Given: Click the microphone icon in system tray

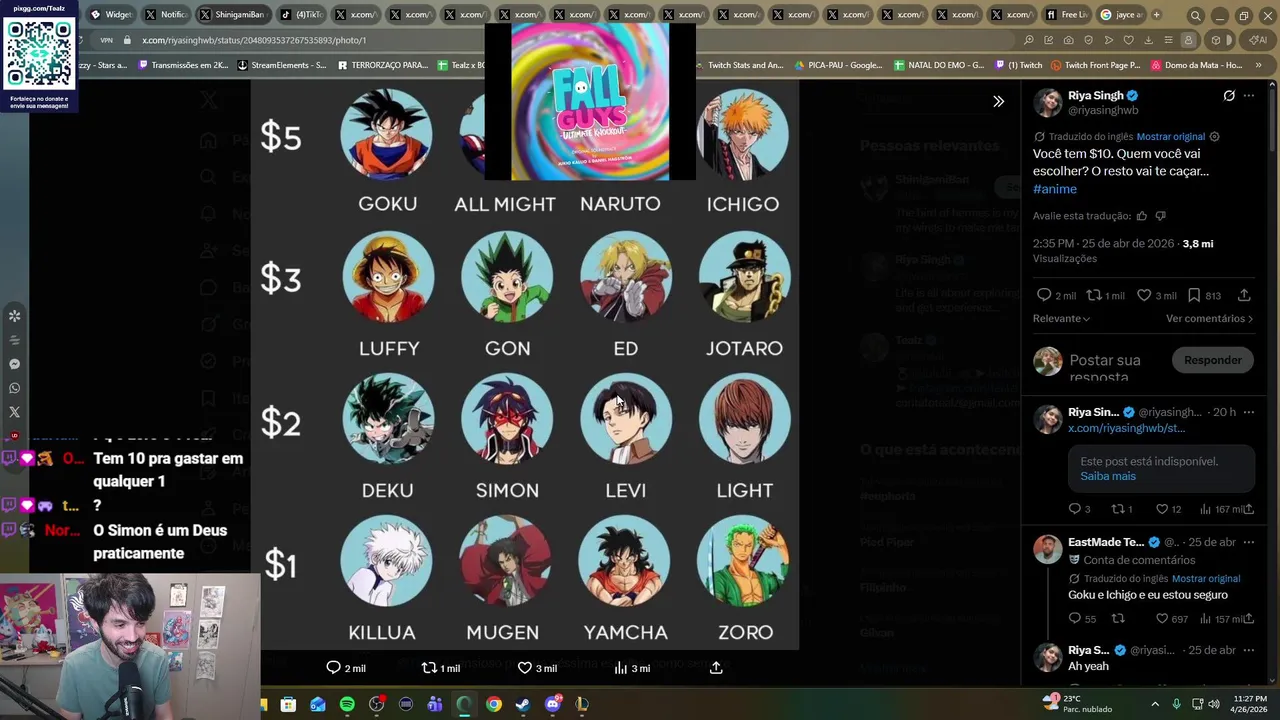Looking at the screenshot, I should (x=1176, y=704).
